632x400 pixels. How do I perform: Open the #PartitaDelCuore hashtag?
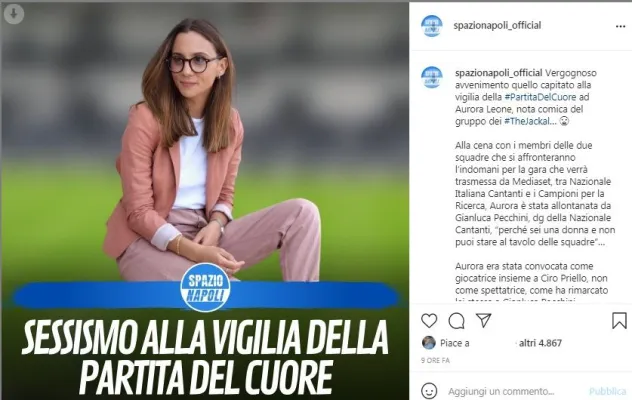[540, 97]
